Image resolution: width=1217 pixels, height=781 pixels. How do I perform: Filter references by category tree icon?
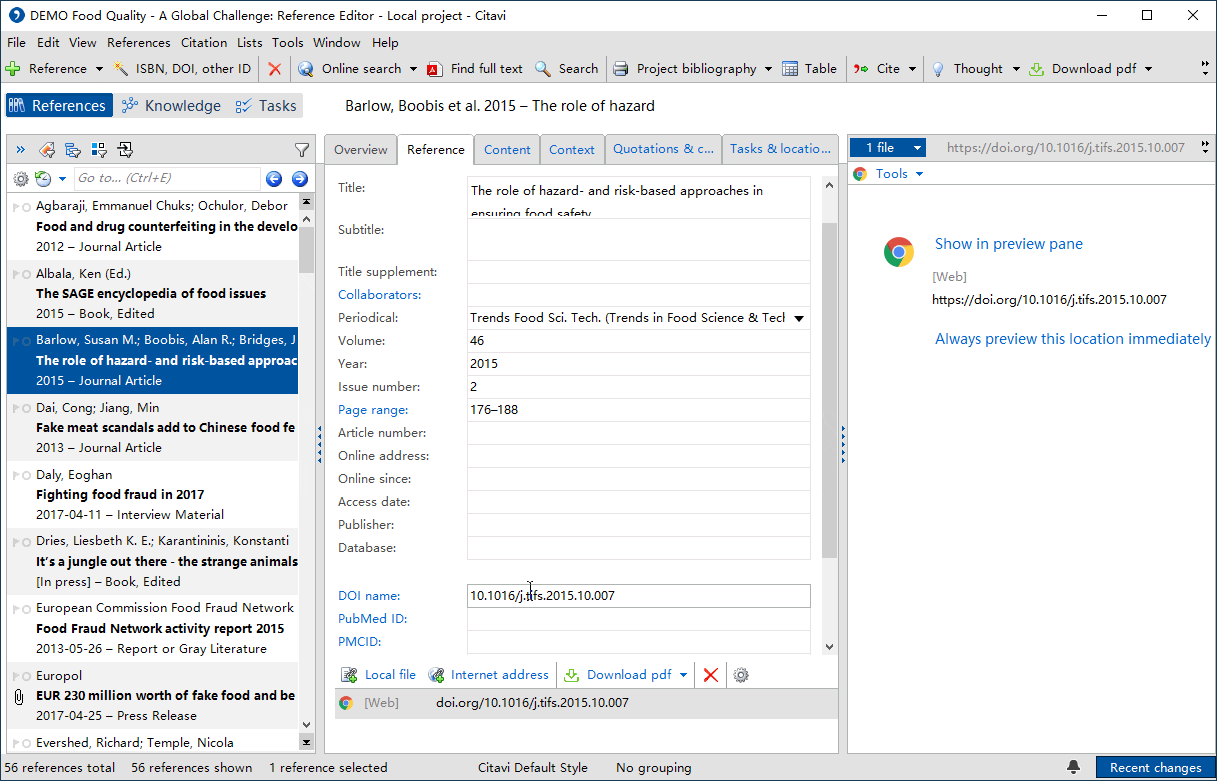[73, 150]
